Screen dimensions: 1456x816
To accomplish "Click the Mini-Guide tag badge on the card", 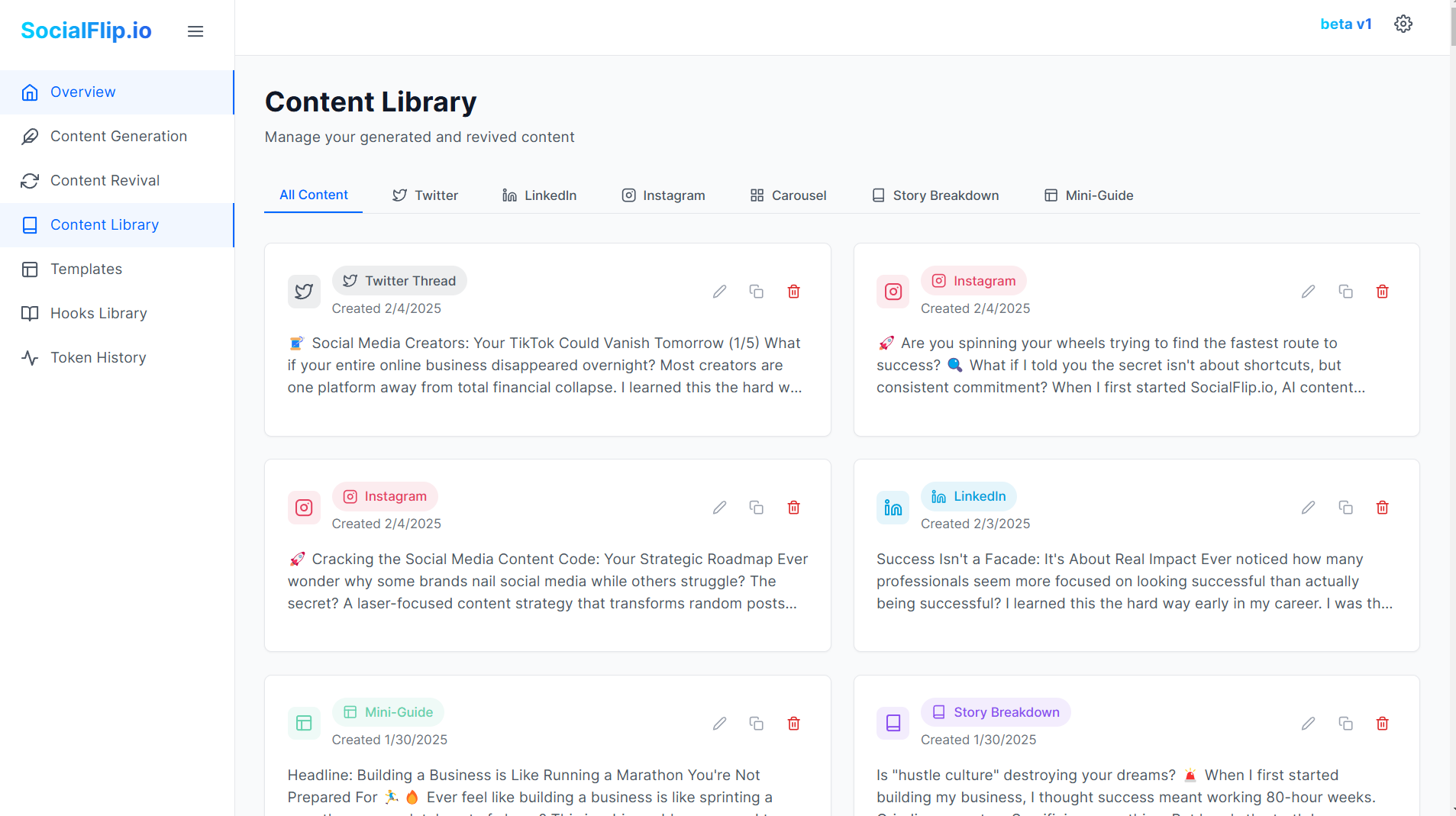I will [388, 712].
